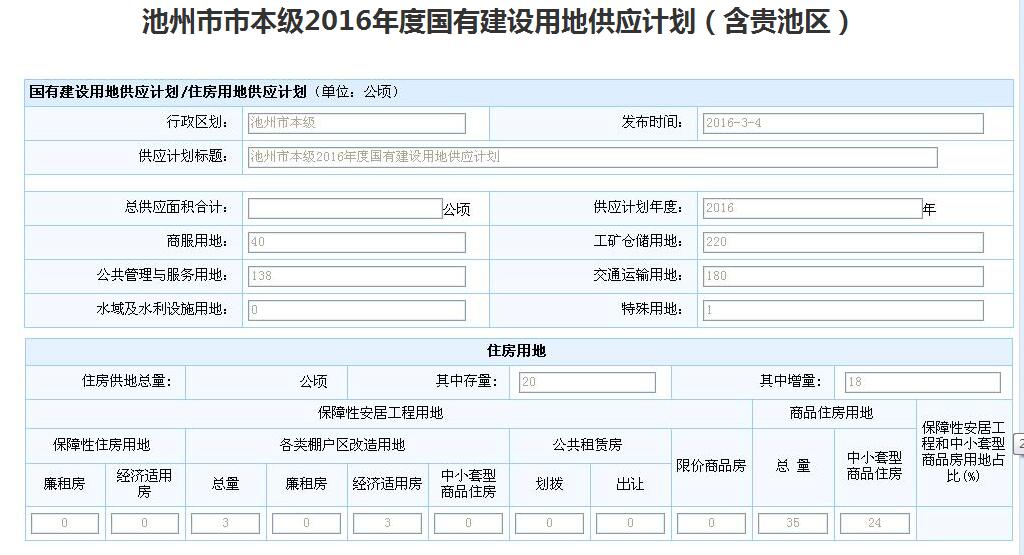Focus the 供应计划标题 text box

[592, 157]
